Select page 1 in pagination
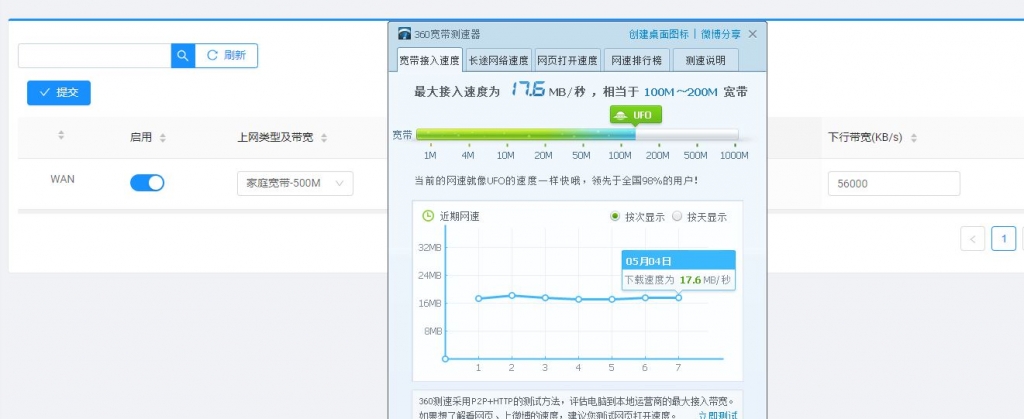This screenshot has height=419, width=1024. pos(1004,239)
